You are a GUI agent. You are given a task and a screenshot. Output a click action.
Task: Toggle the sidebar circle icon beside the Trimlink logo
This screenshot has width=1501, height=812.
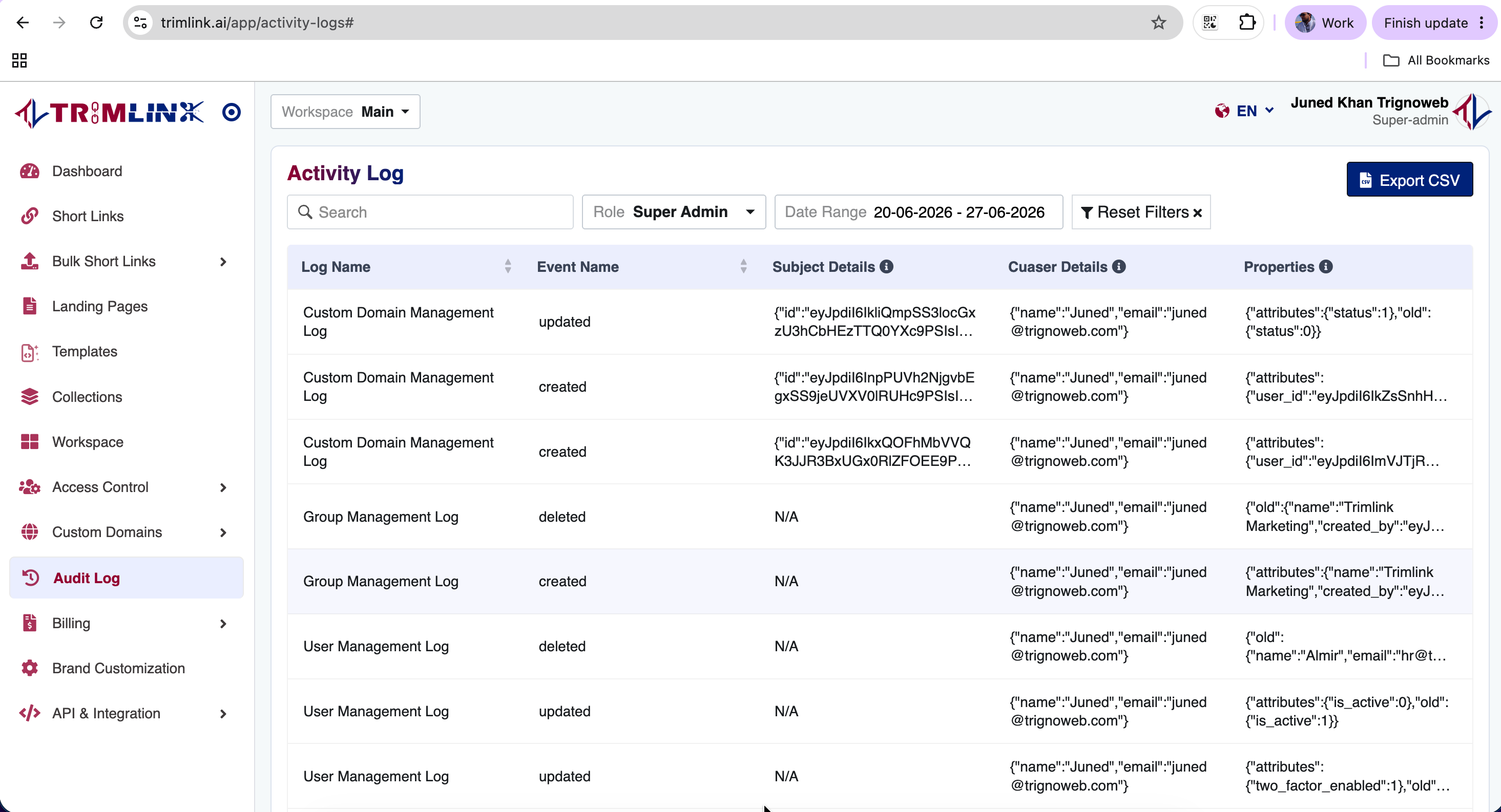point(232,112)
